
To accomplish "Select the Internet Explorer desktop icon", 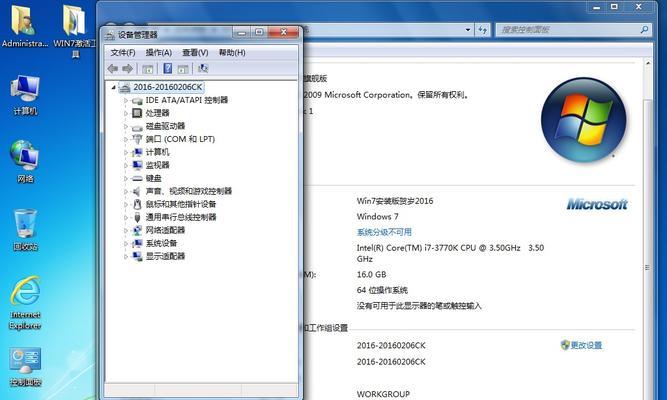I will click(25, 303).
